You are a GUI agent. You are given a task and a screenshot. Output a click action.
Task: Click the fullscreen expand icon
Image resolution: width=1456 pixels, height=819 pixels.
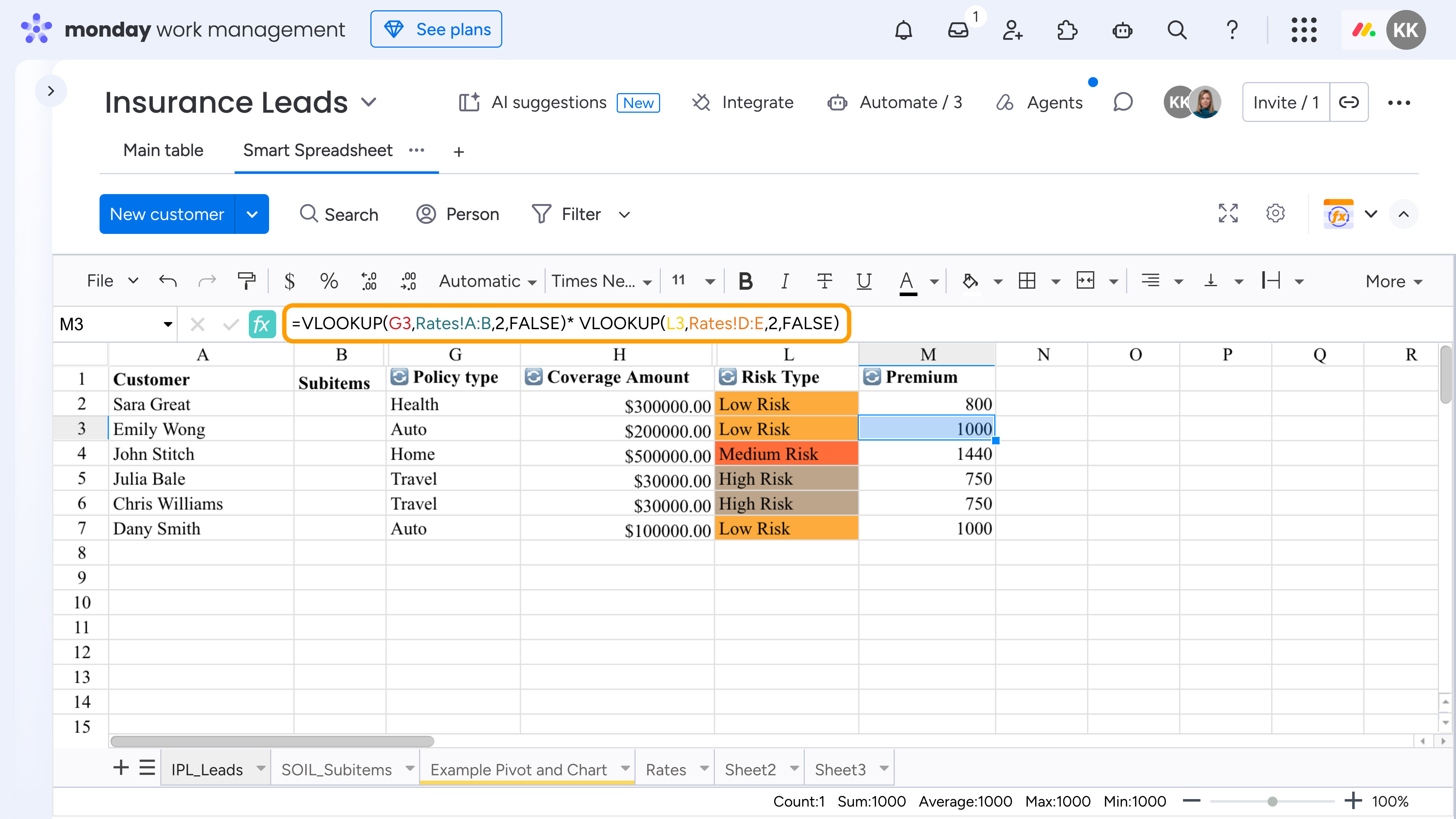(x=1228, y=214)
